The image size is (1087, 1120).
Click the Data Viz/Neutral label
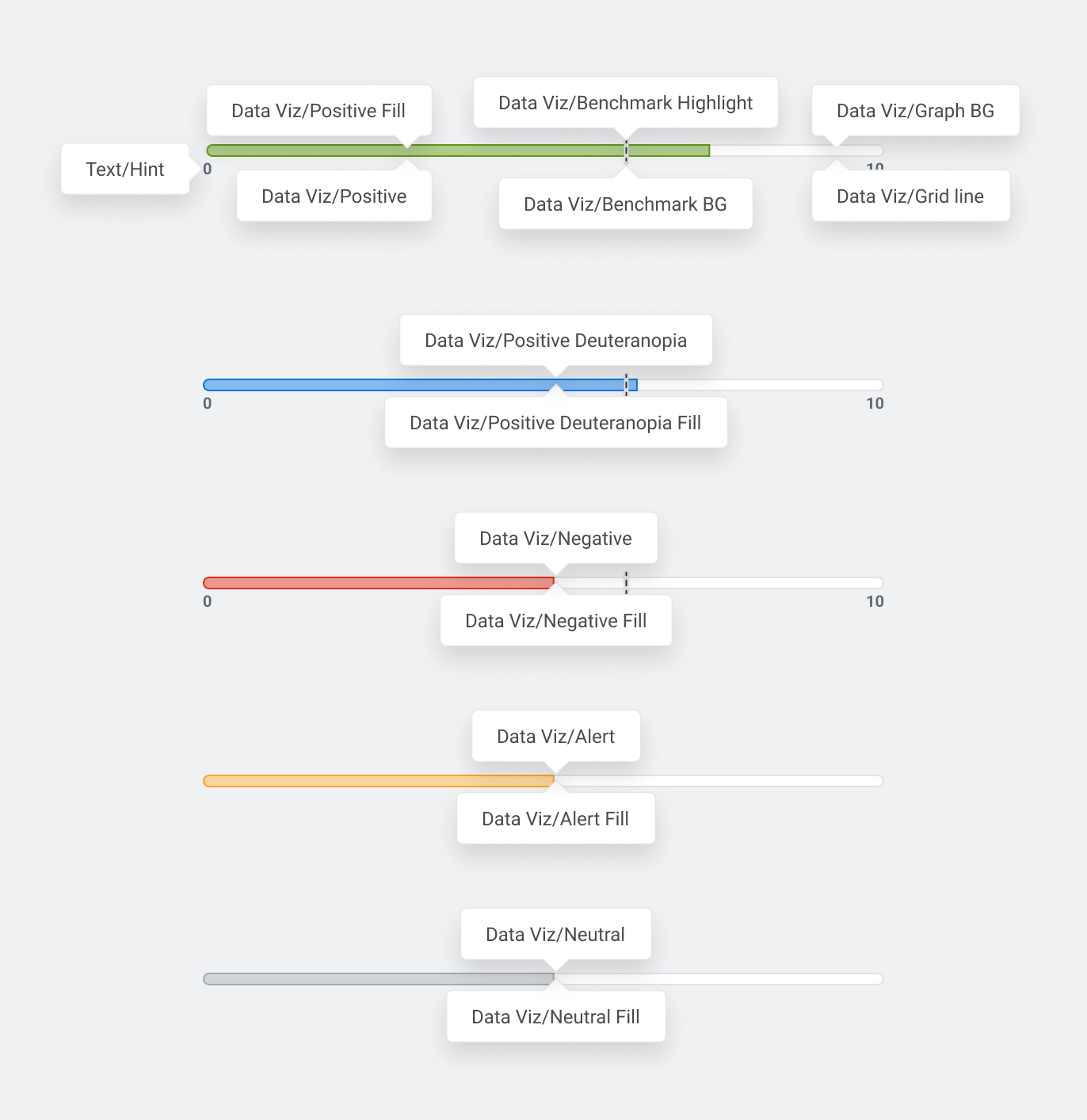(555, 935)
